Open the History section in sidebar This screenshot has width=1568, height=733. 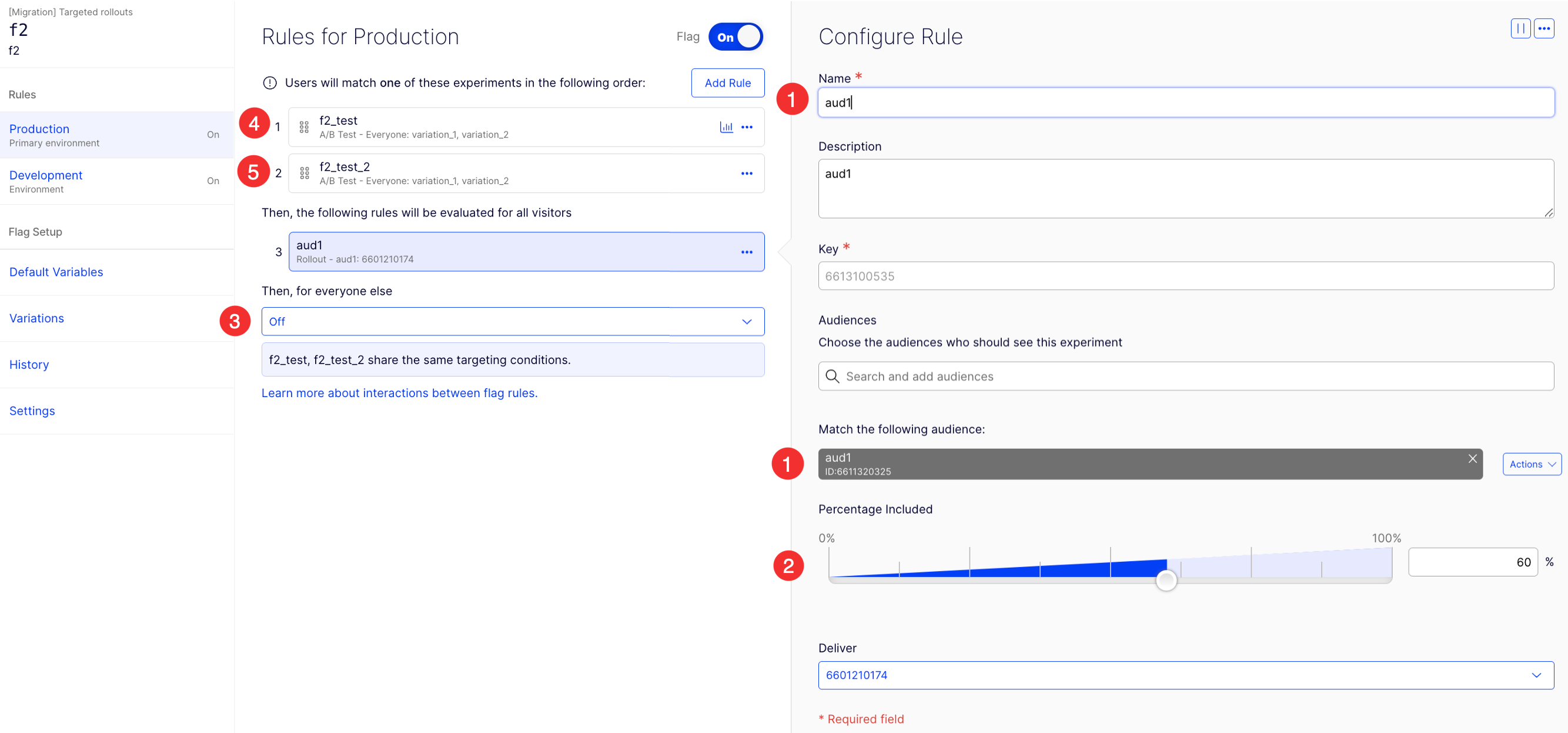[x=29, y=364]
